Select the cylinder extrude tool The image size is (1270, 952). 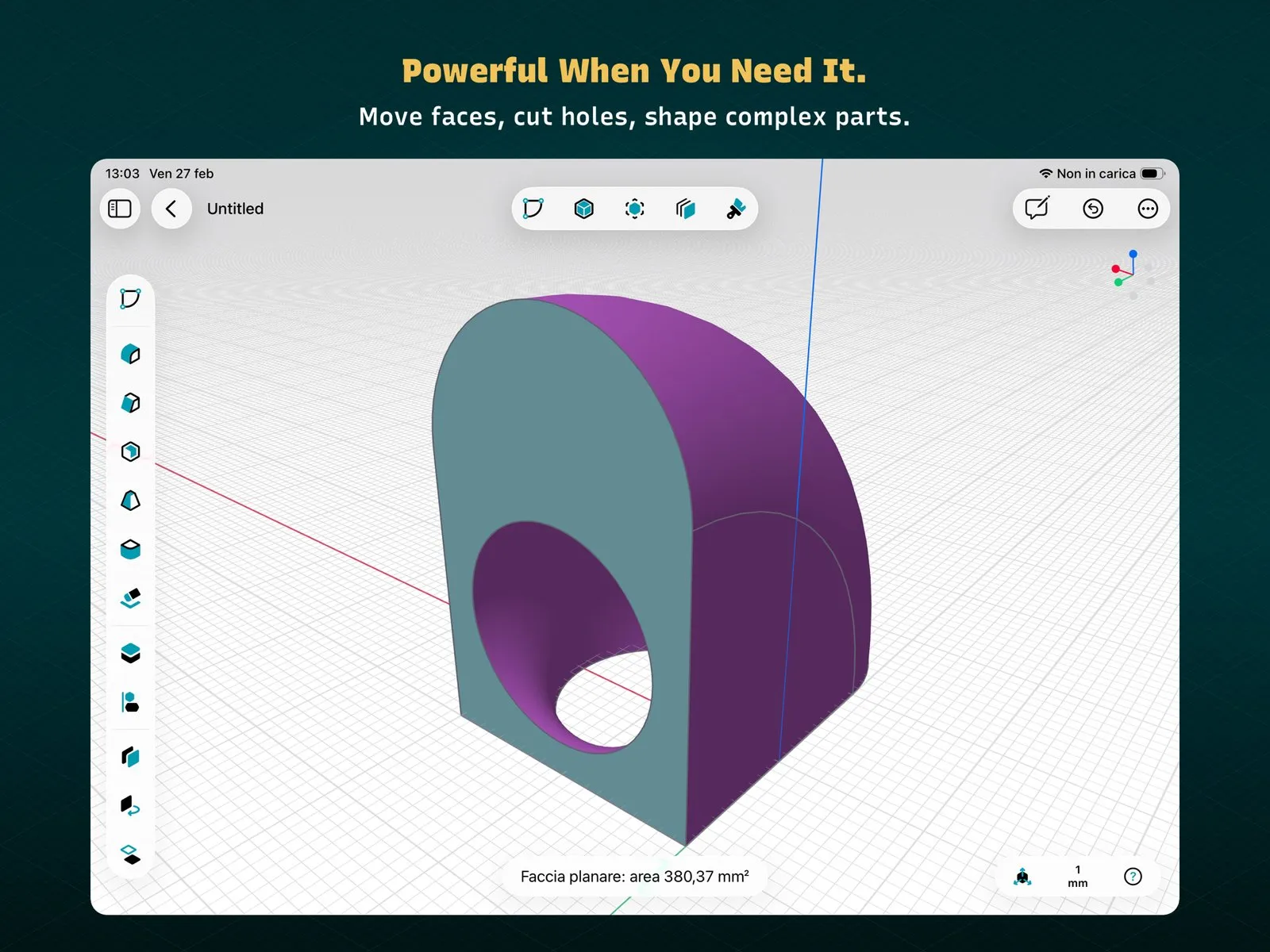130,549
